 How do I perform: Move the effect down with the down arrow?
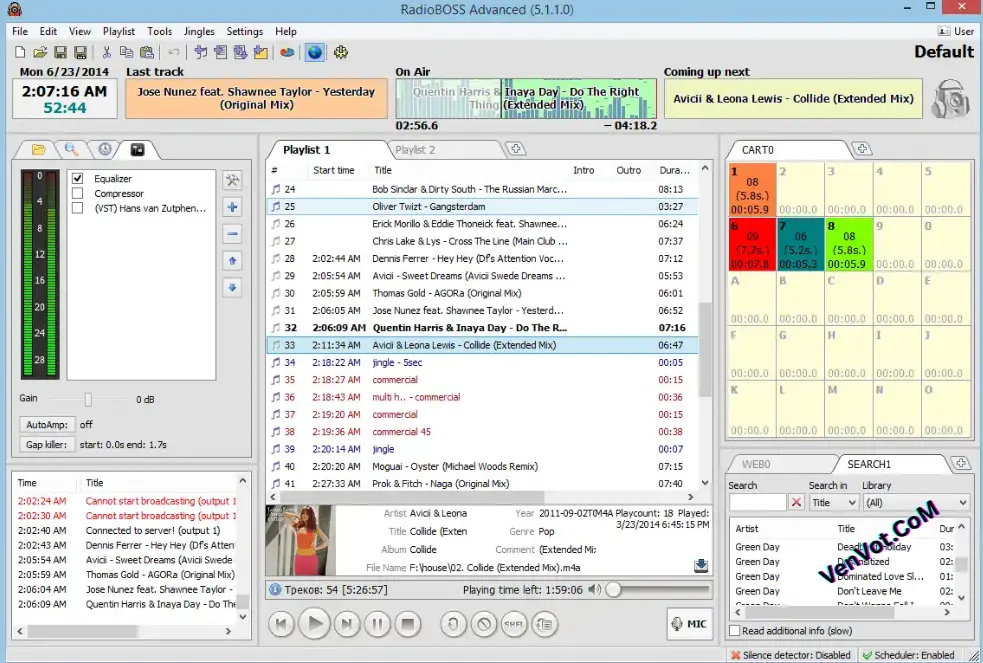coord(232,288)
